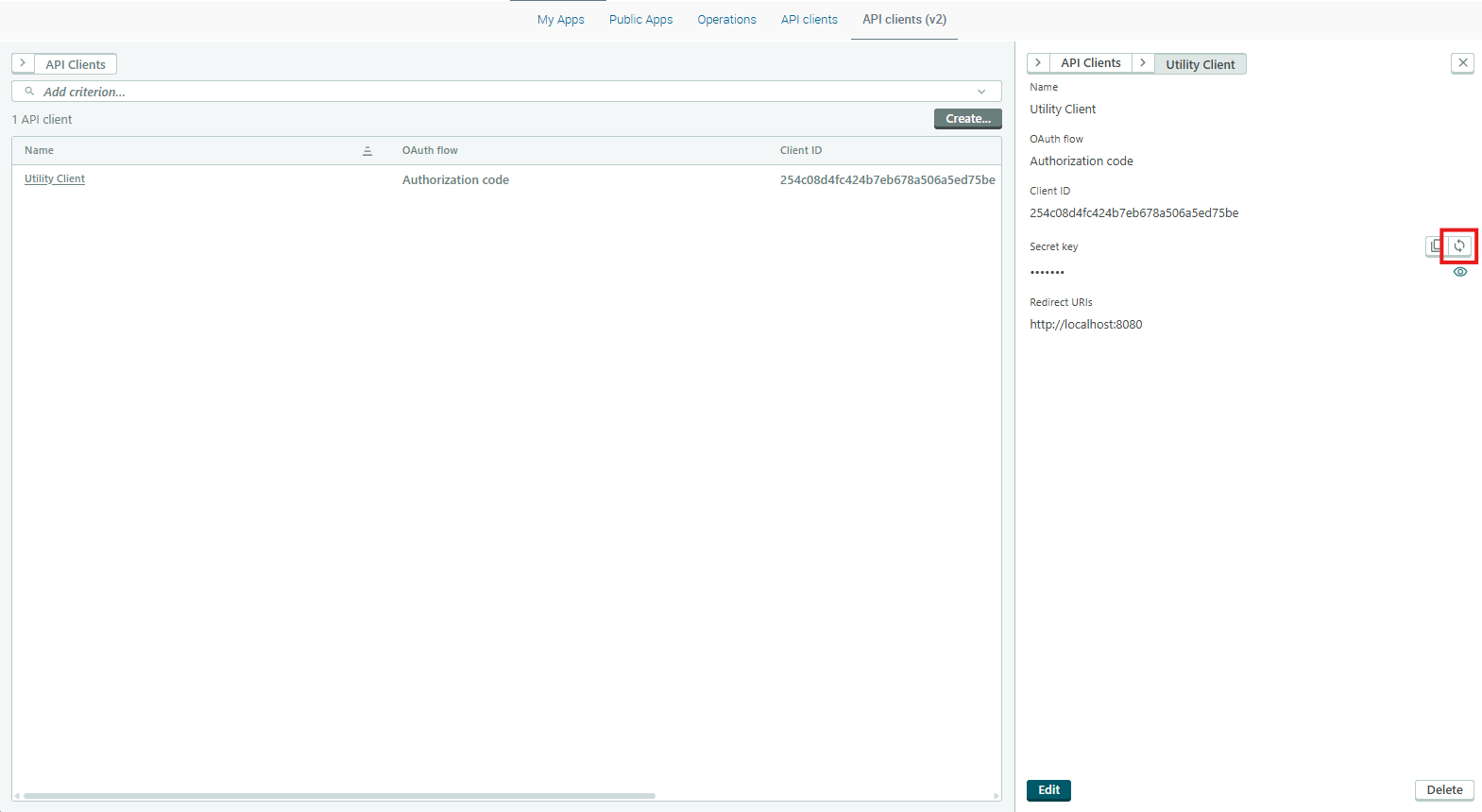Viewport: 1482px width, 812px height.
Task: Click Edit for Utility Client
Action: point(1048,790)
